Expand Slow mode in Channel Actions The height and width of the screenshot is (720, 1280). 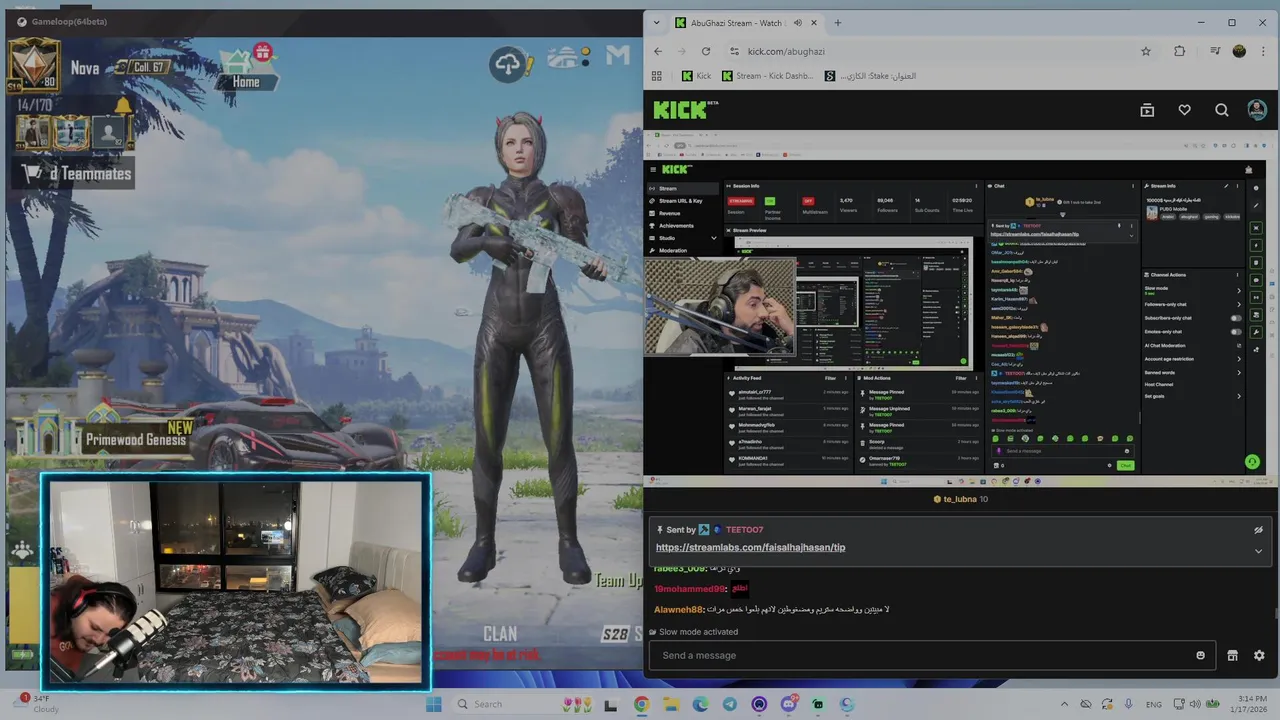pyautogui.click(x=1239, y=291)
